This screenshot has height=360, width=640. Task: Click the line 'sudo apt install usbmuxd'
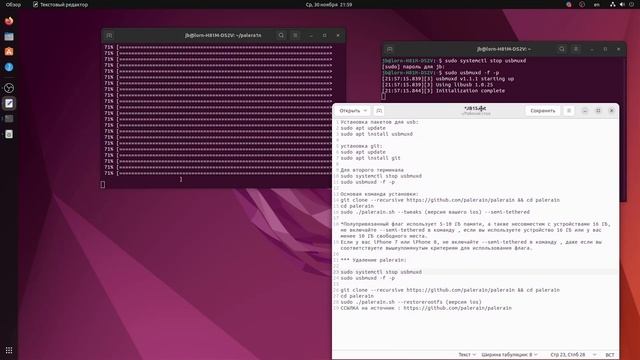point(376,134)
